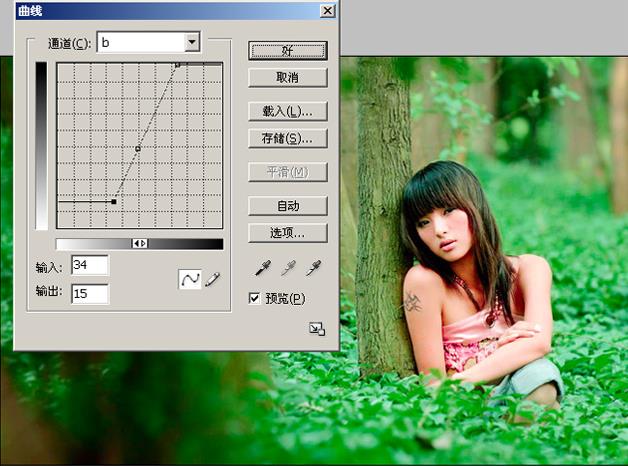Open the 选项... options button
This screenshot has height=466, width=628.
(x=288, y=233)
